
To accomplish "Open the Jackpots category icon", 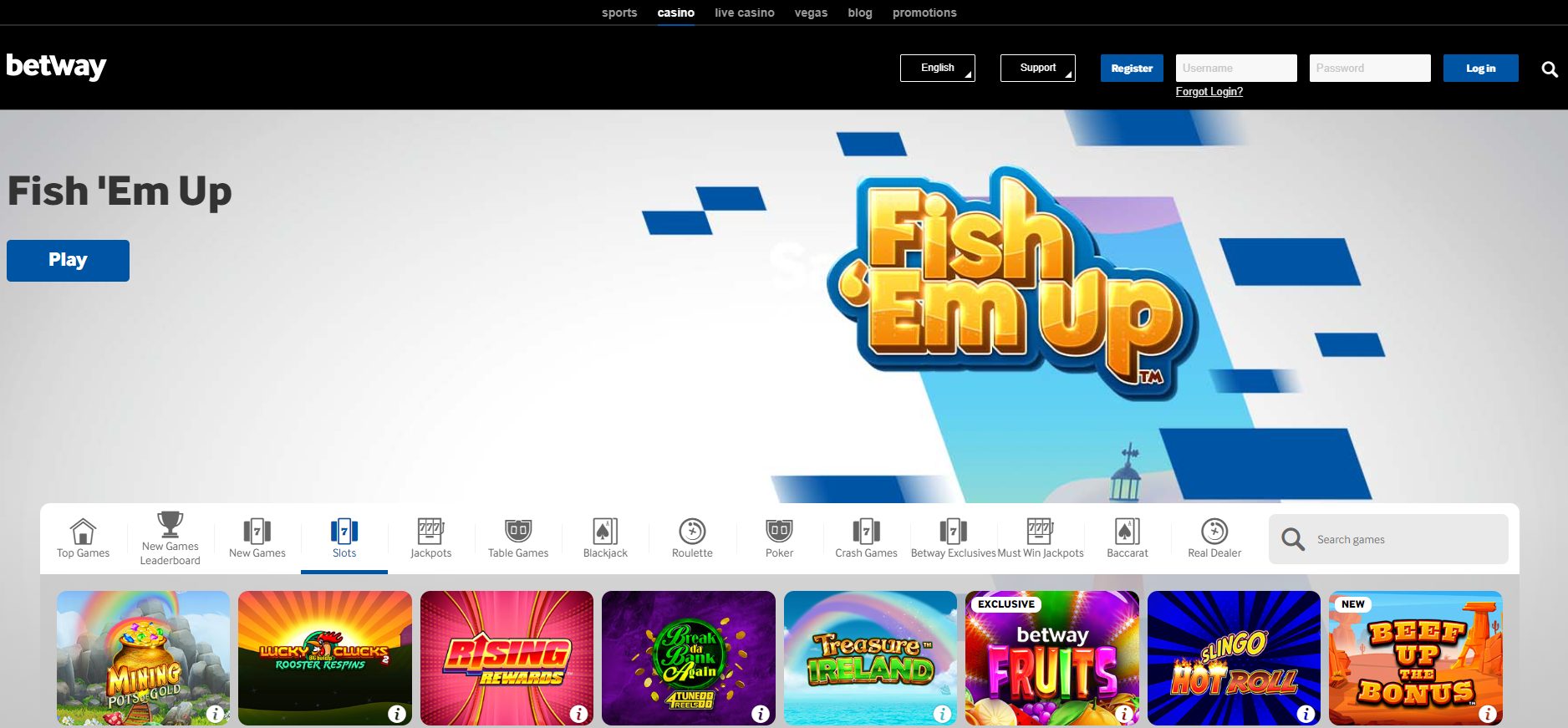I will [430, 532].
